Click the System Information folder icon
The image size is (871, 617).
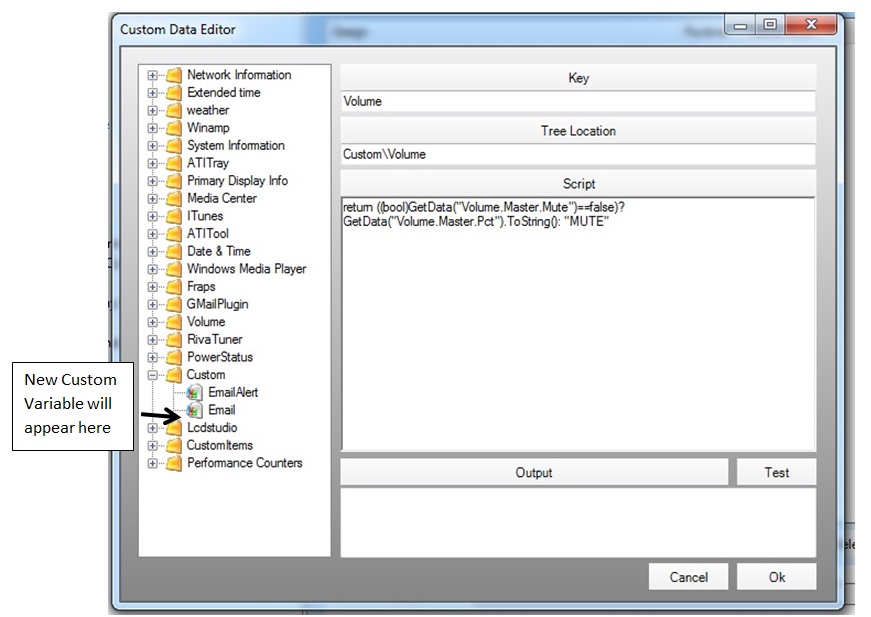tap(174, 146)
